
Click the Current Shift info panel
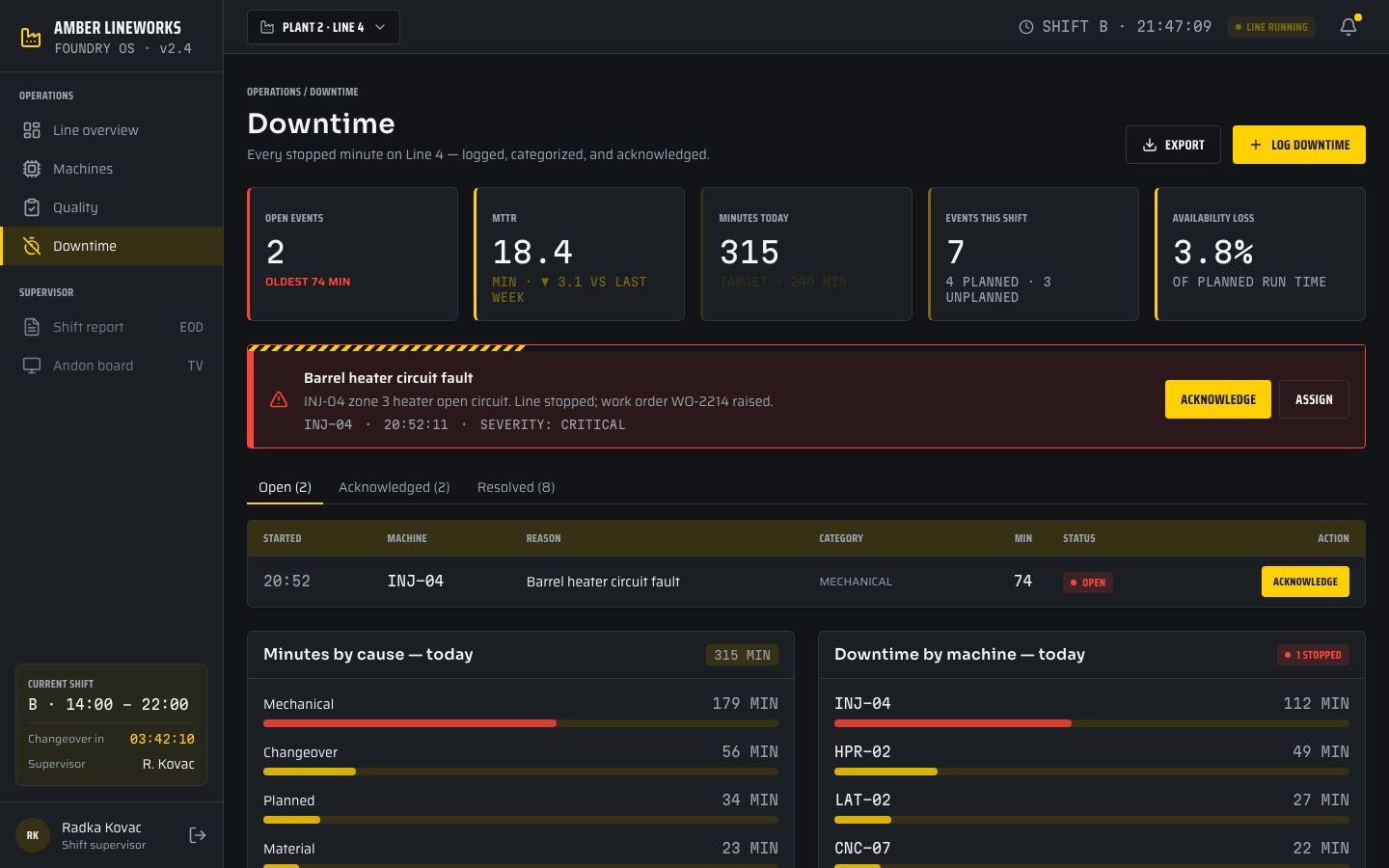111,724
